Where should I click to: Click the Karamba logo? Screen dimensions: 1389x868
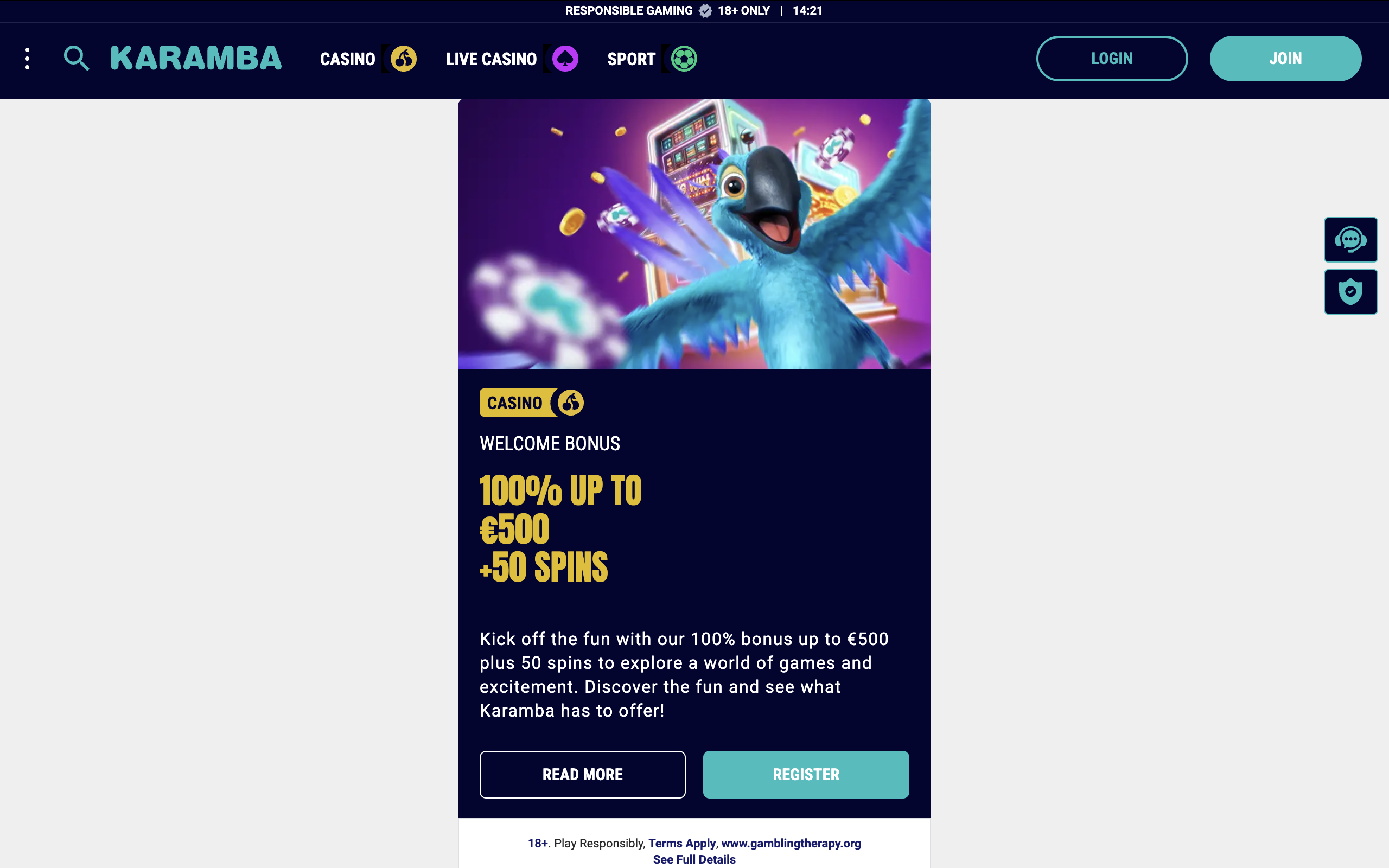[x=196, y=59]
